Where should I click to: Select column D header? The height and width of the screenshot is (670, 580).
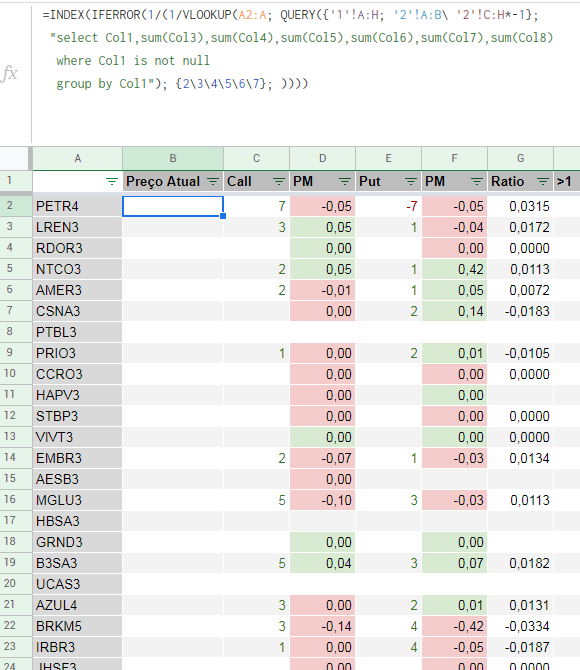(x=322, y=159)
